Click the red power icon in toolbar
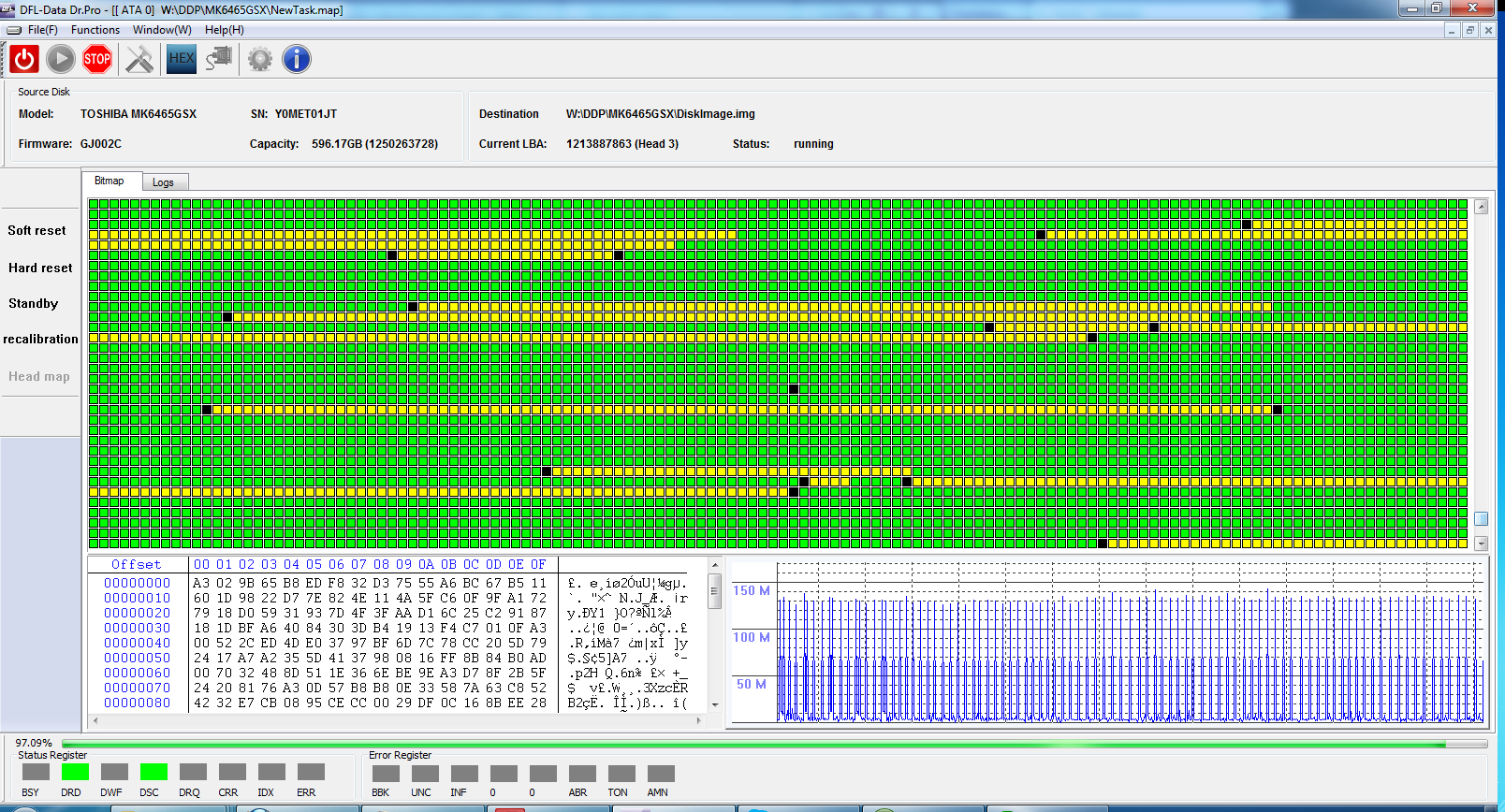Screen dimensions: 1505x812 click(24, 60)
